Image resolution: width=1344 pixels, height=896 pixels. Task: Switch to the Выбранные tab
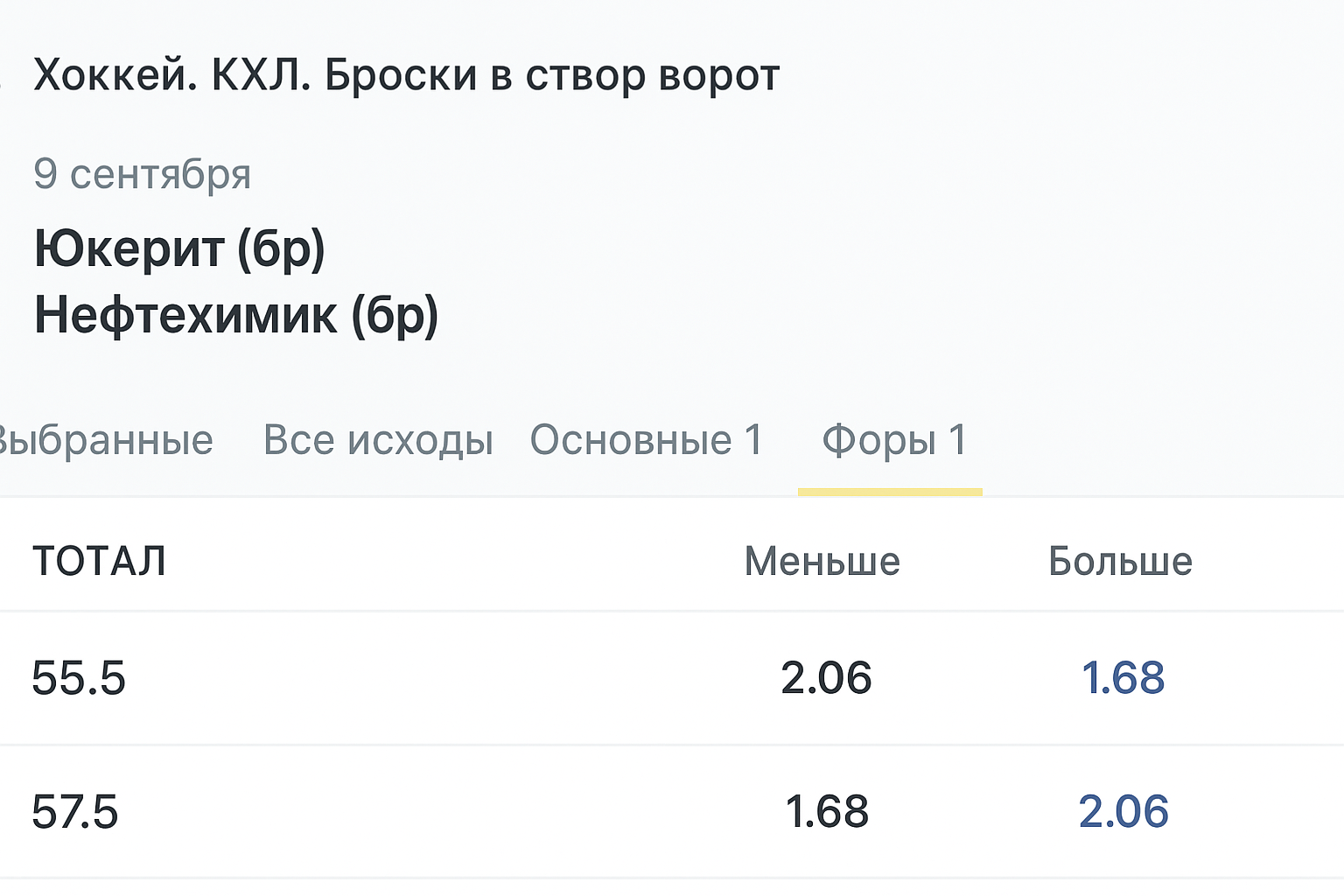tap(105, 440)
